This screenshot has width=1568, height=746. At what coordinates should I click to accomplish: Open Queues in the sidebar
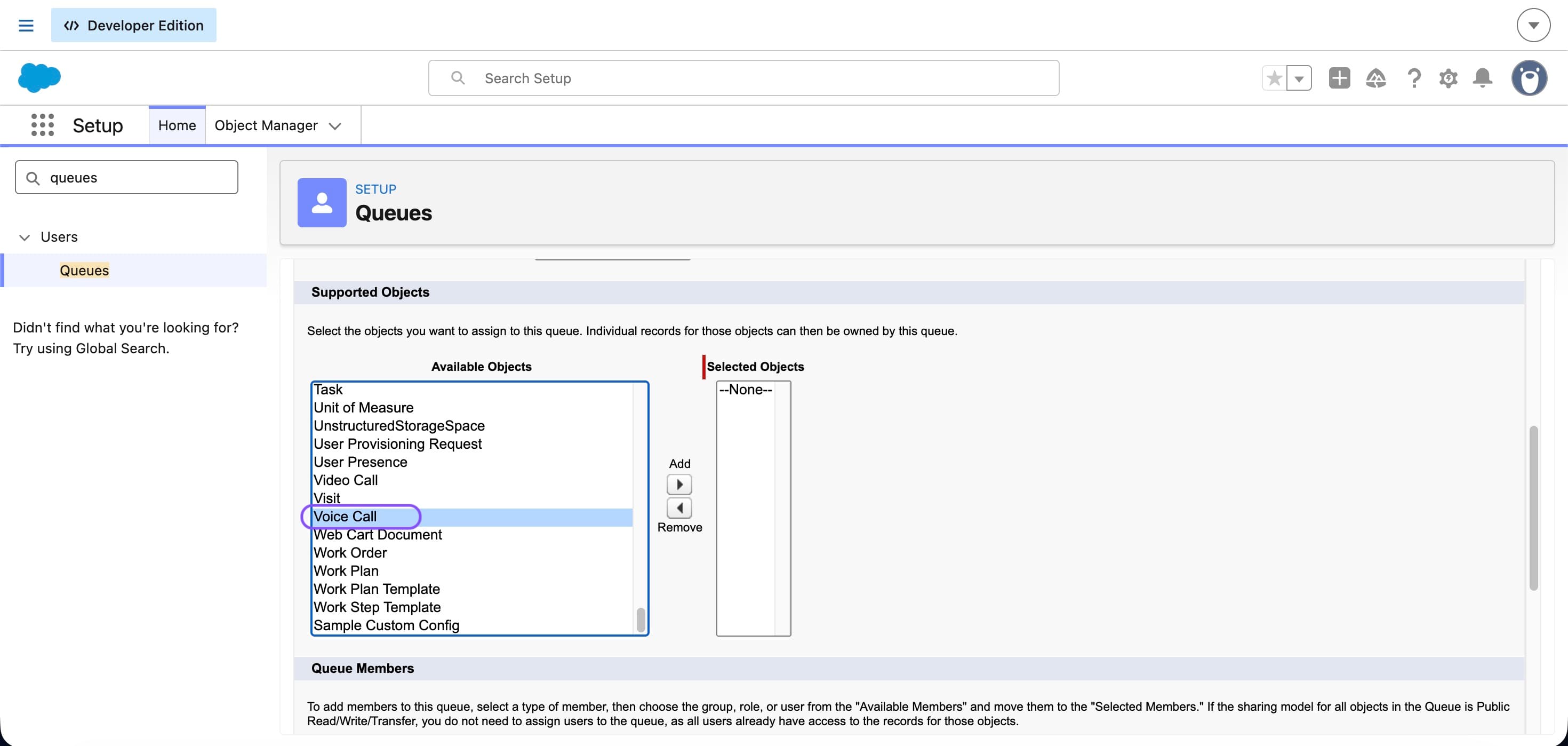[x=84, y=271]
